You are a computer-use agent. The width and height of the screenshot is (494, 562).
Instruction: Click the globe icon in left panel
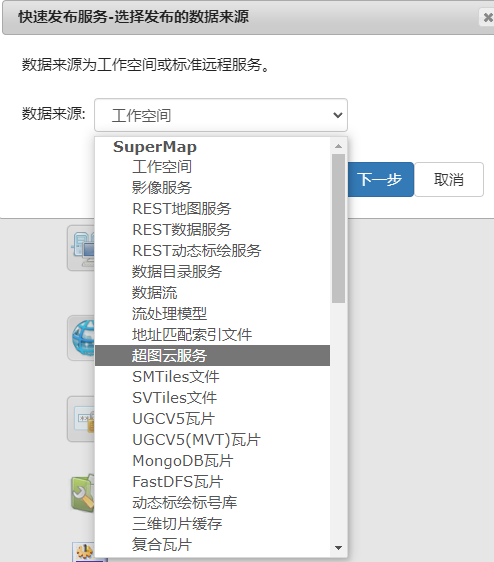click(82, 338)
